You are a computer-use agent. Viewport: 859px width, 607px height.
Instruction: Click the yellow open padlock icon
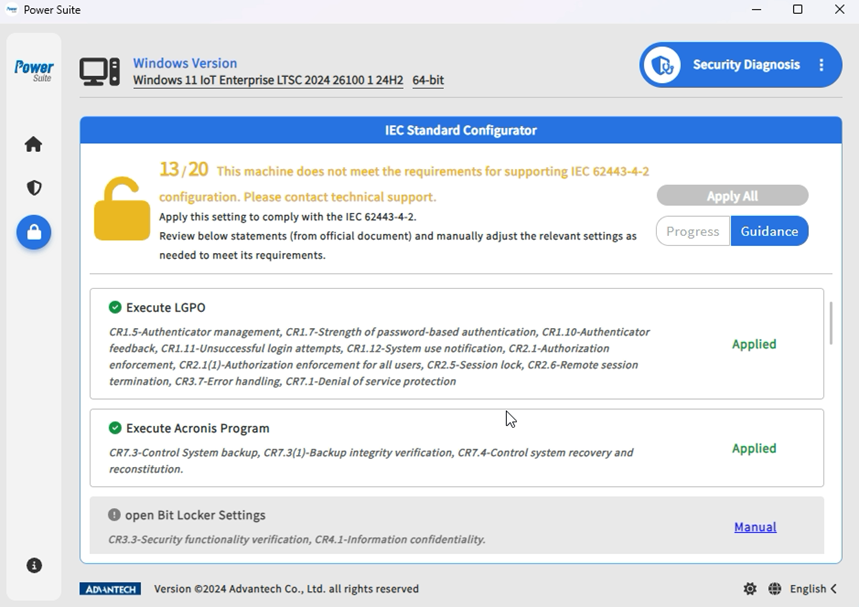coord(121,209)
